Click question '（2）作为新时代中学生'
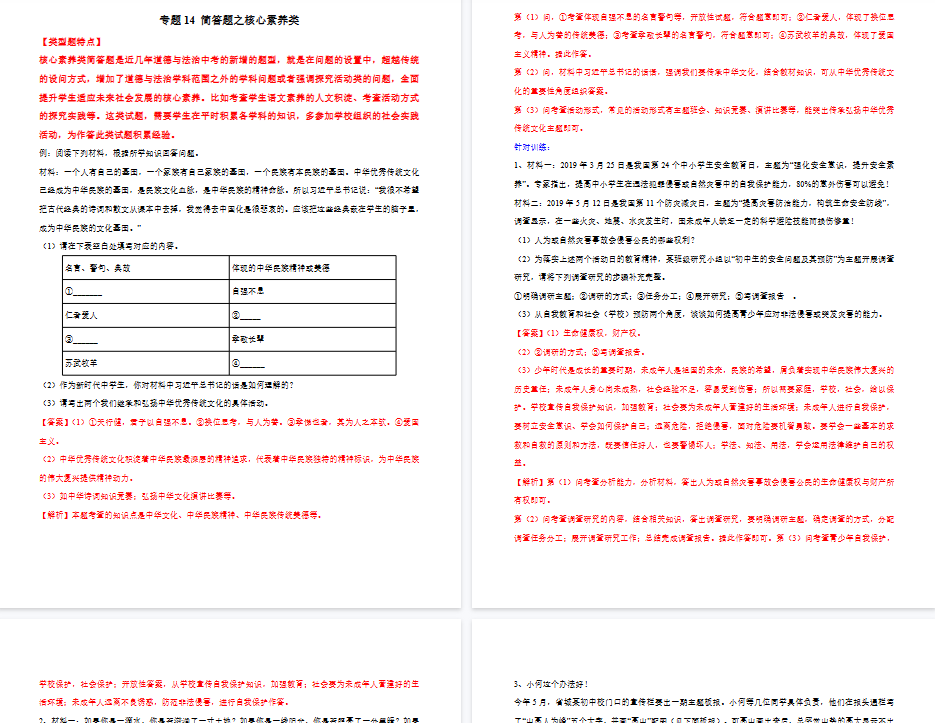The image size is (935, 723). pyautogui.click(x=167, y=385)
